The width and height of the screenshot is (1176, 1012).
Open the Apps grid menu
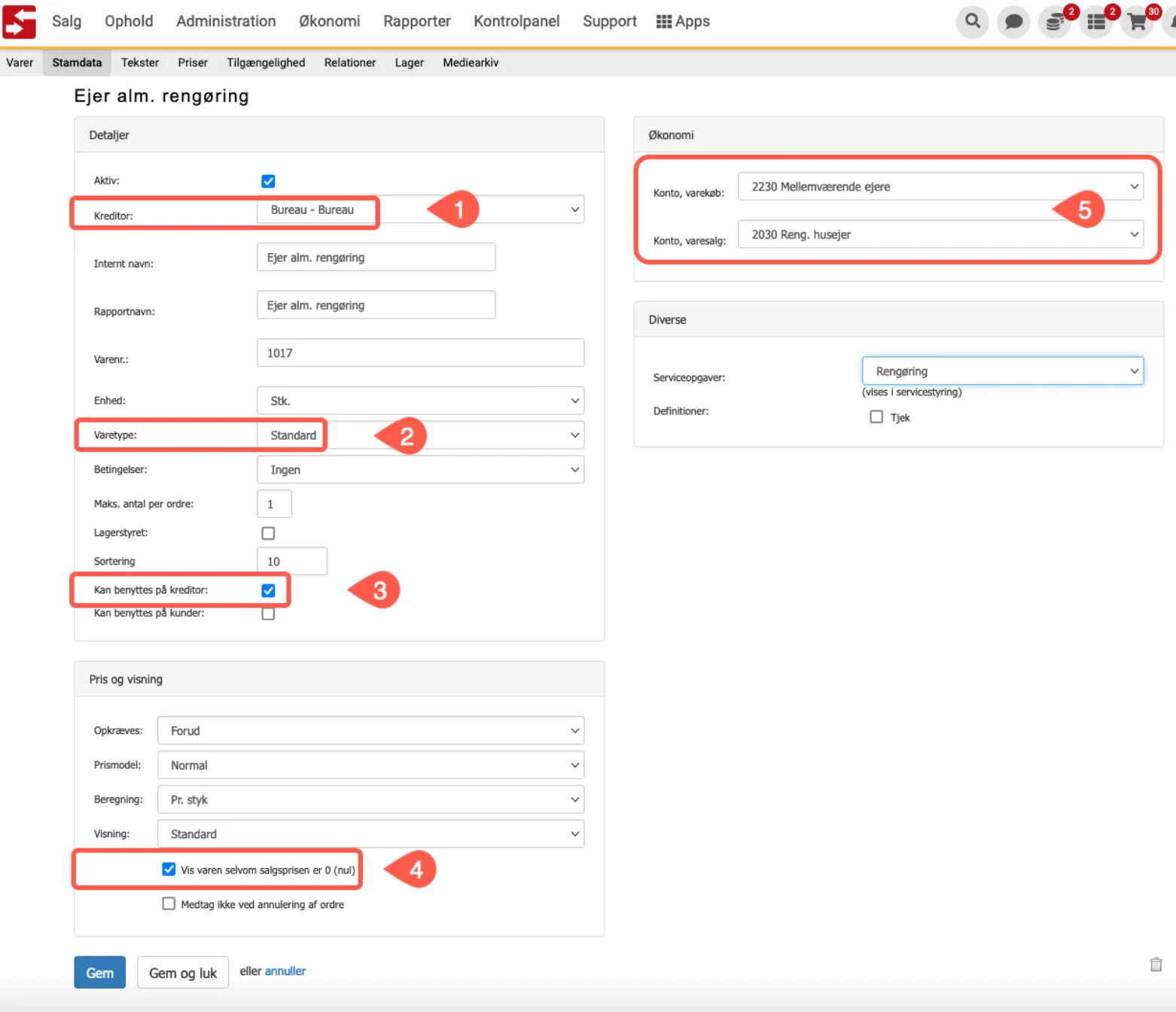coord(683,22)
